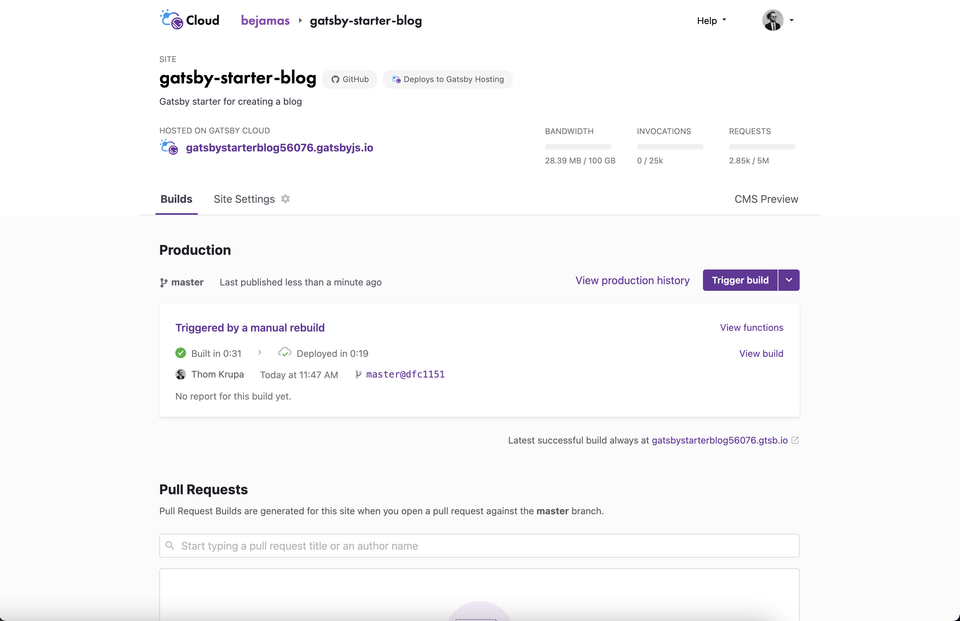The height and width of the screenshot is (621, 960).
Task: Open the Site Settings tab
Action: 244,199
